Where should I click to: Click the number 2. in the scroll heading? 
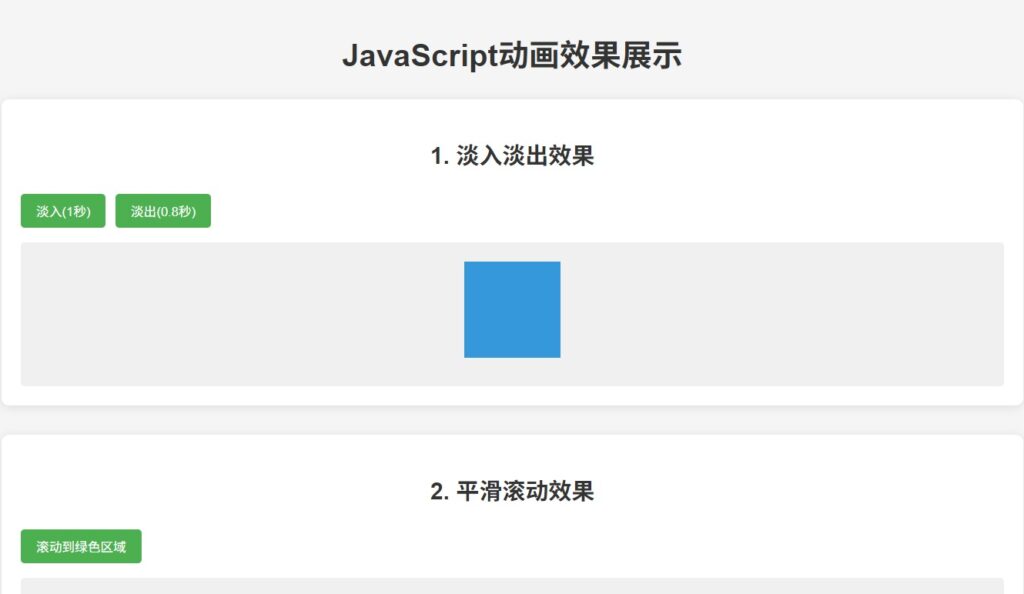(439, 491)
